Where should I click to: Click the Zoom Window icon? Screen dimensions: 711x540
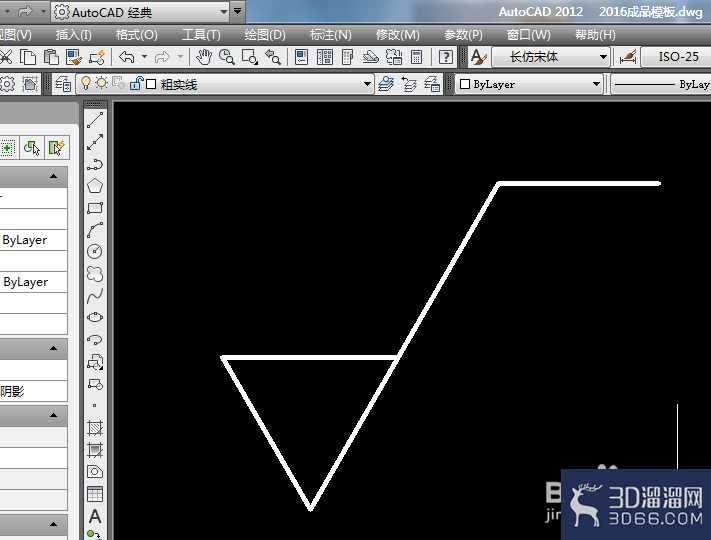tap(250, 57)
